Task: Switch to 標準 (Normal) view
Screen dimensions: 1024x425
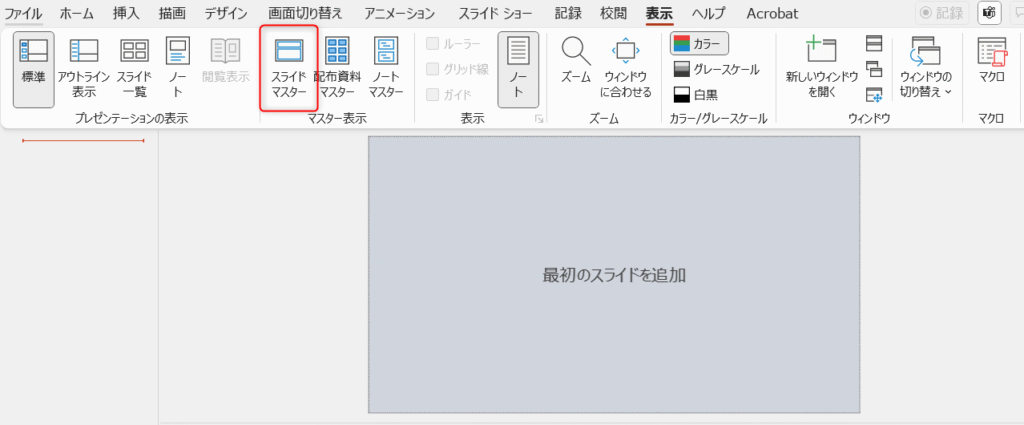Action: tap(33, 69)
